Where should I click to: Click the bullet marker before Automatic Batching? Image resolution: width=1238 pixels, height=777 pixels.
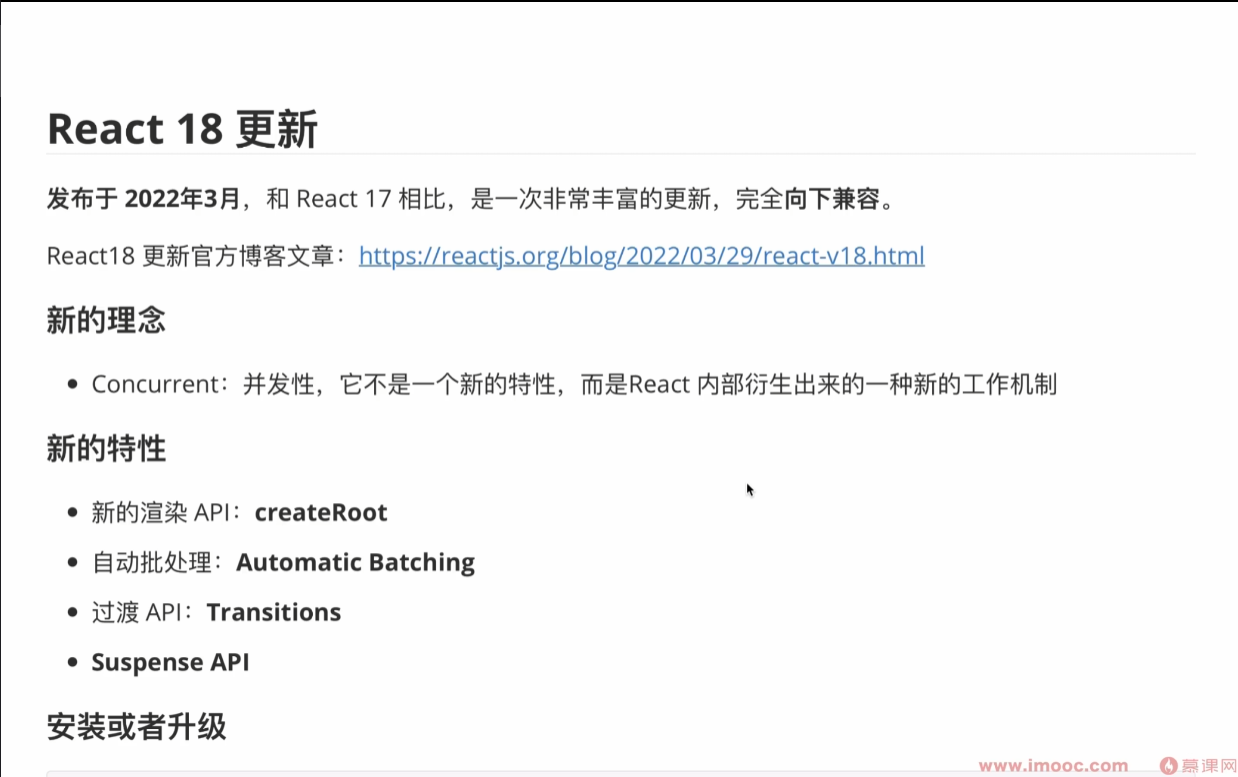[x=70, y=561]
